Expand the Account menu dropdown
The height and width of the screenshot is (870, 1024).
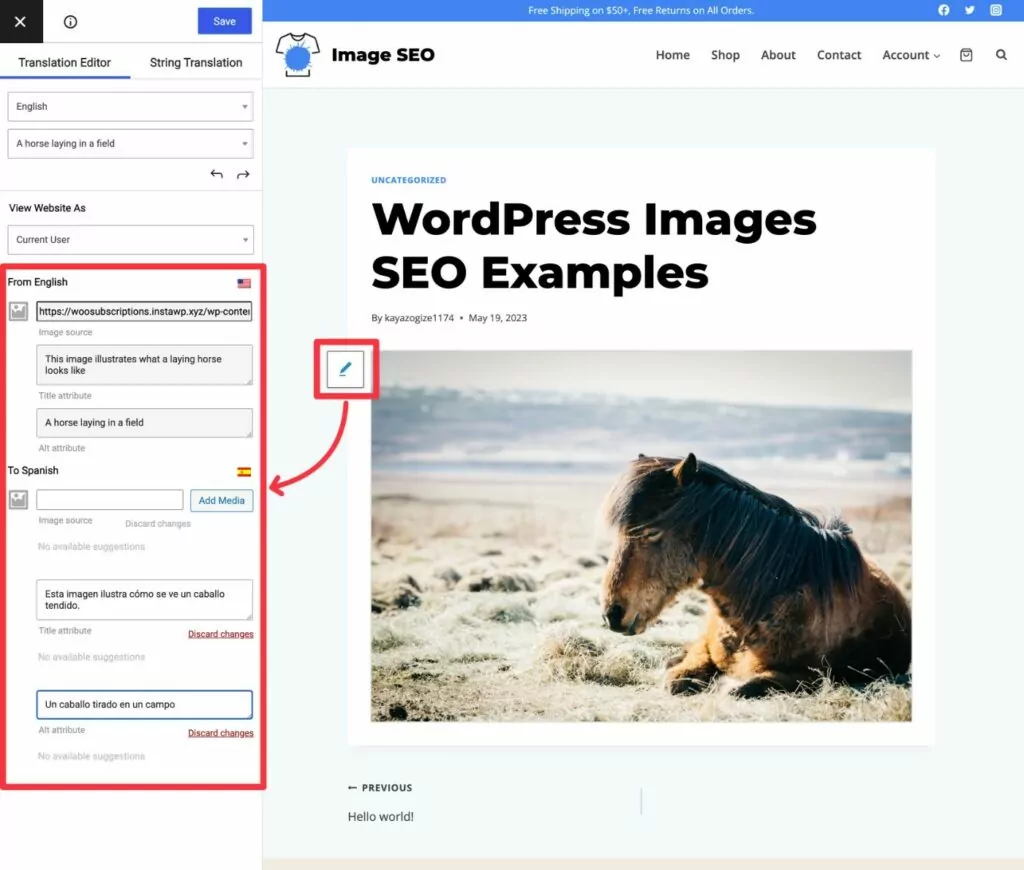[911, 55]
